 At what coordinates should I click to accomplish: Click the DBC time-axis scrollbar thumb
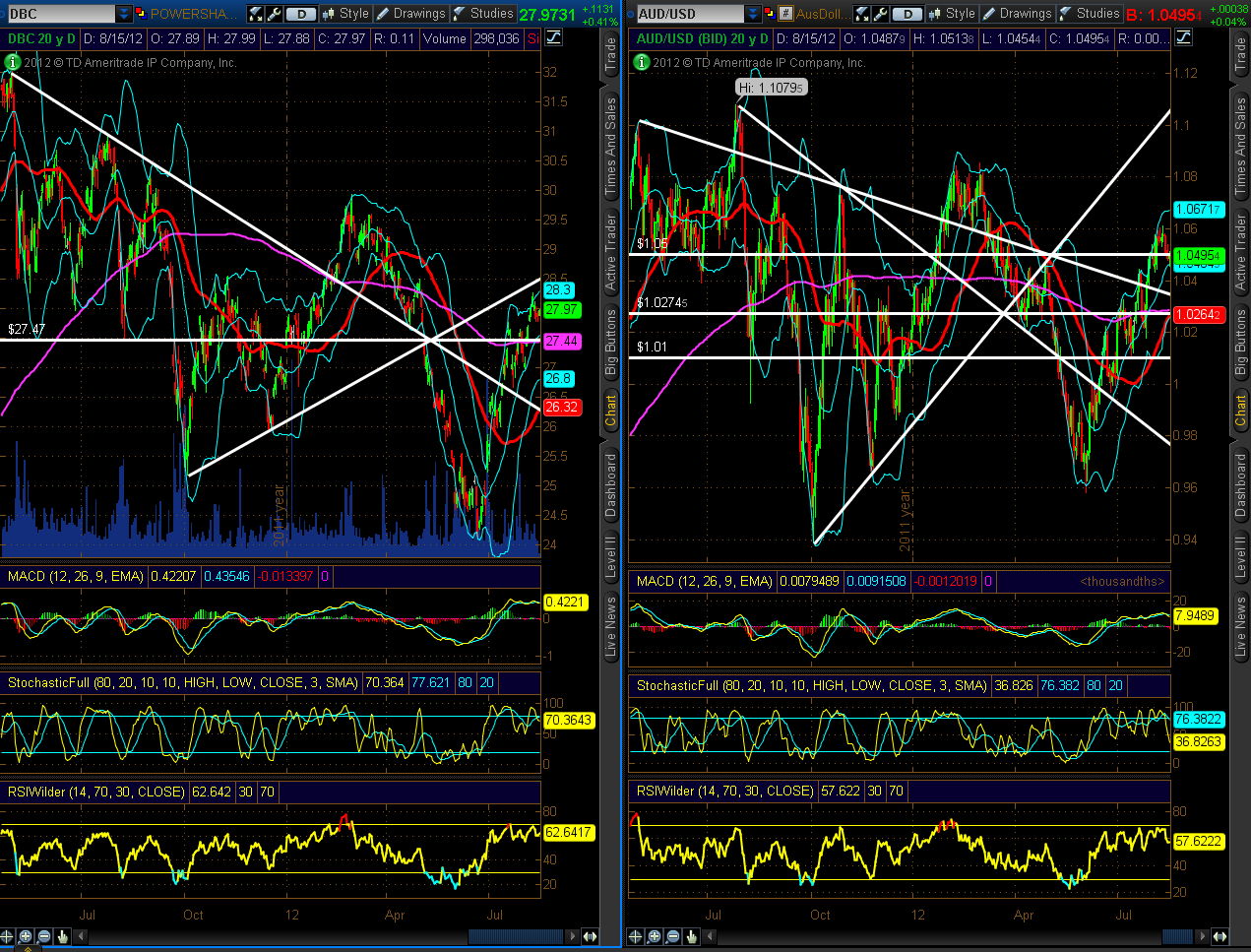click(x=515, y=936)
